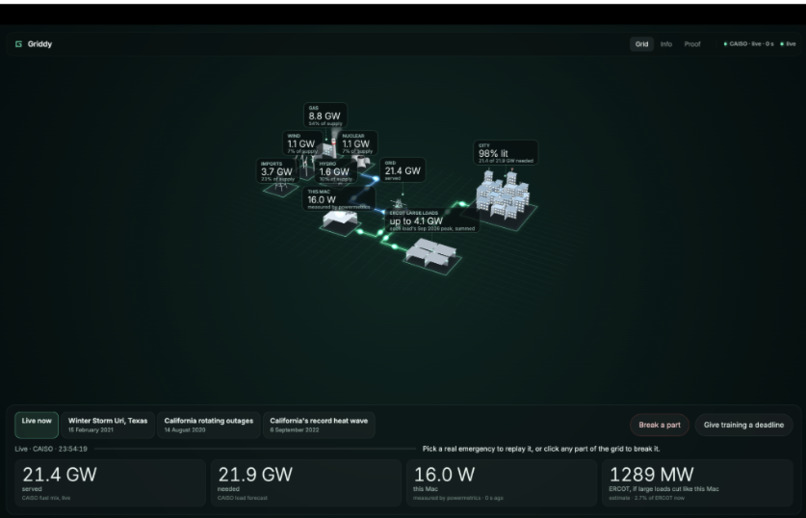Replay California rotating outages scenario

coord(209,425)
